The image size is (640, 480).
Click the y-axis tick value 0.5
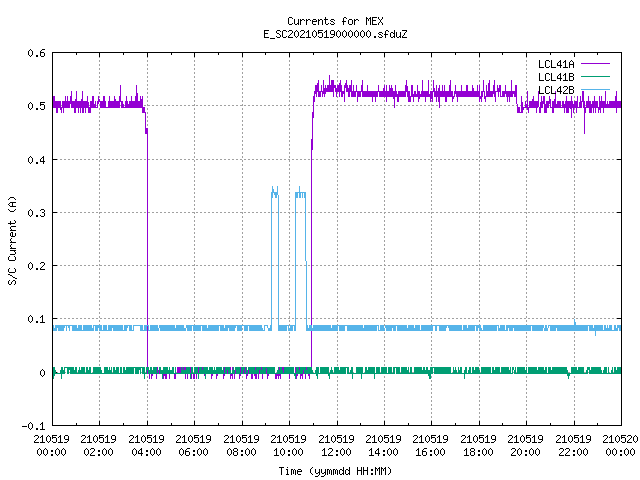pyautogui.click(x=36, y=106)
